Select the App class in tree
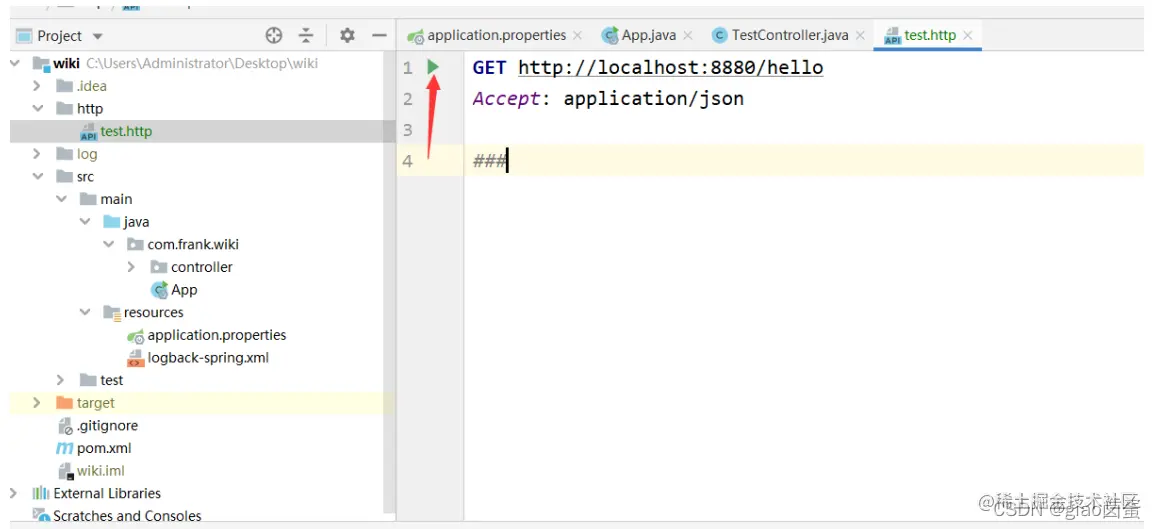 pos(184,290)
